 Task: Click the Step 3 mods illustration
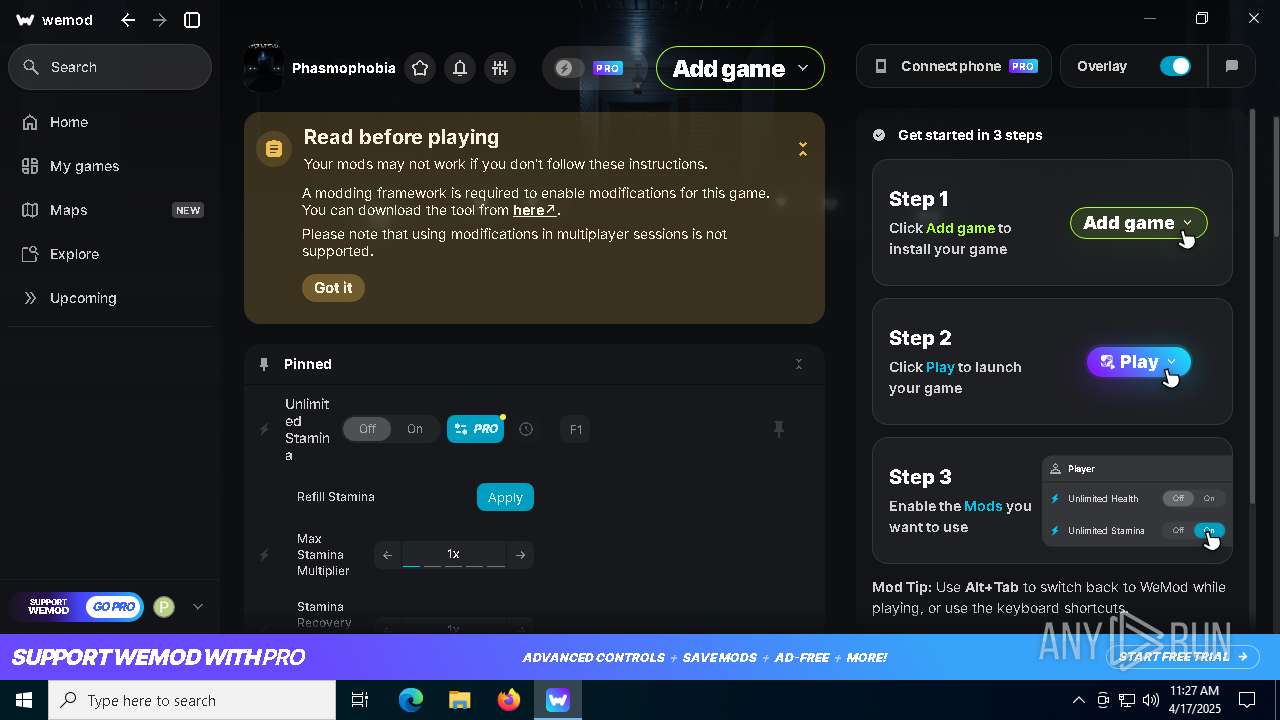click(x=1137, y=501)
